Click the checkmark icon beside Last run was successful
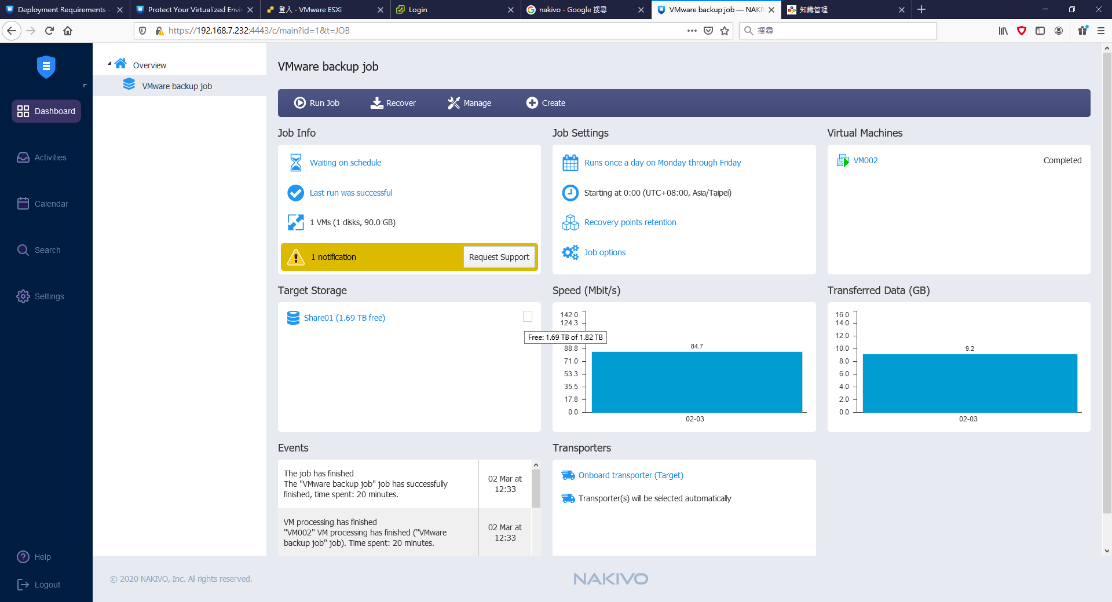The image size is (1112, 602). click(x=296, y=193)
